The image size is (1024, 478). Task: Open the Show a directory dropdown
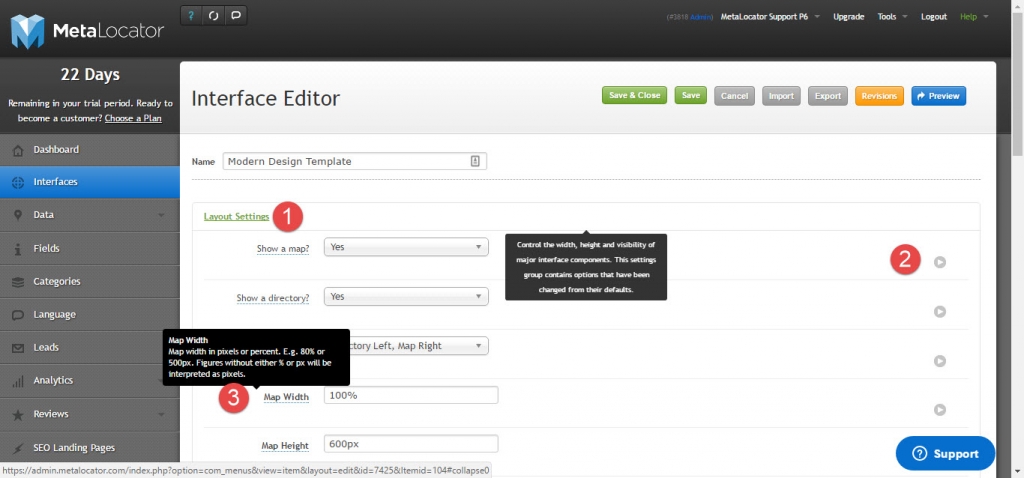(x=406, y=296)
